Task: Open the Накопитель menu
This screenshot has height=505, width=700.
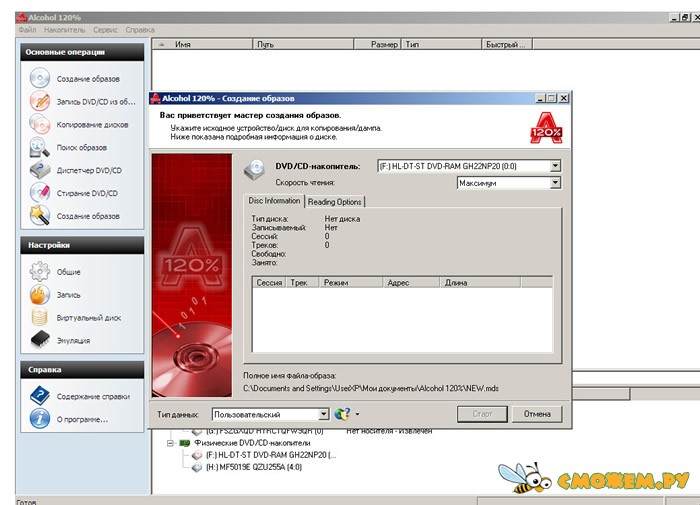Action: click(64, 29)
